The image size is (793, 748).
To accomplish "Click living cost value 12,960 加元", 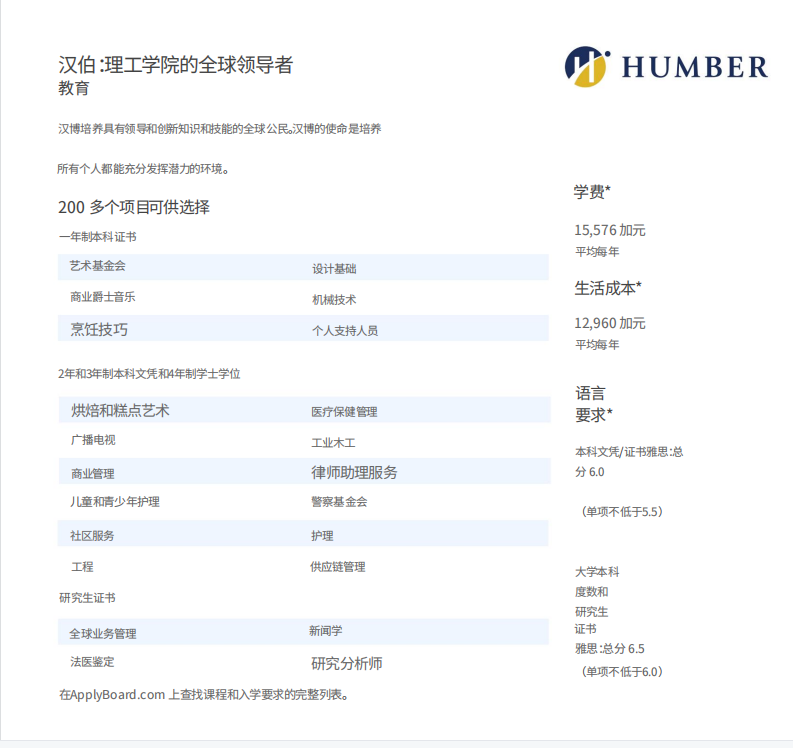I will tap(609, 323).
